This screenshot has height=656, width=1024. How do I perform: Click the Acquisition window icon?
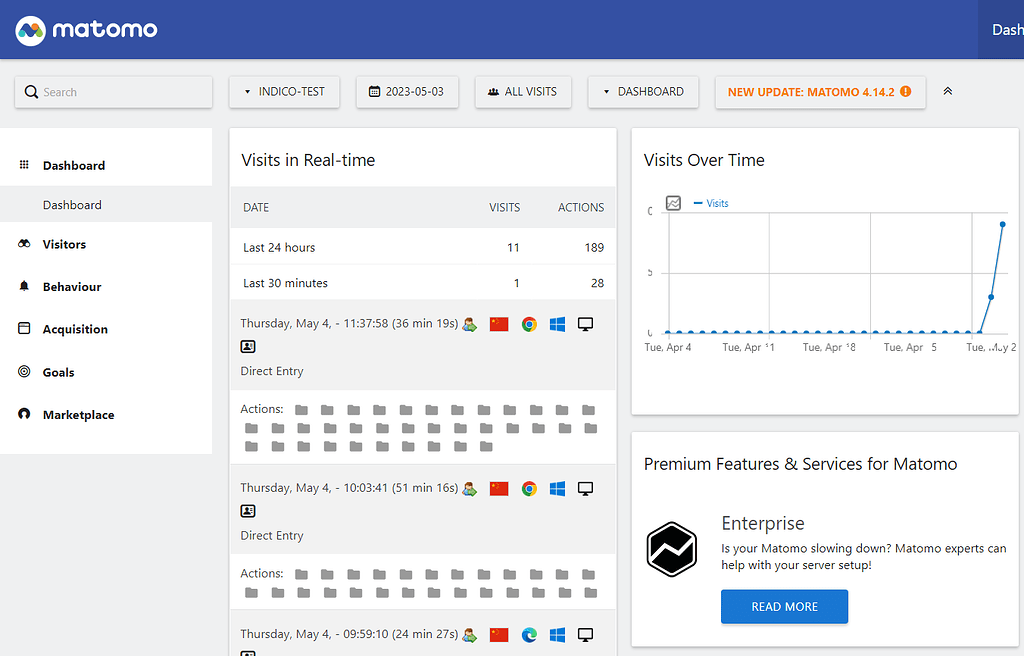(x=24, y=328)
